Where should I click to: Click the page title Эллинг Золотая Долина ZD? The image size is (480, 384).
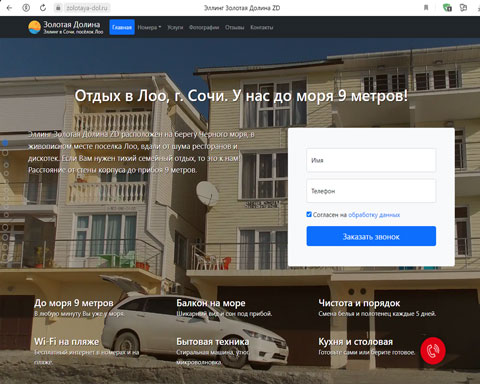242,8
